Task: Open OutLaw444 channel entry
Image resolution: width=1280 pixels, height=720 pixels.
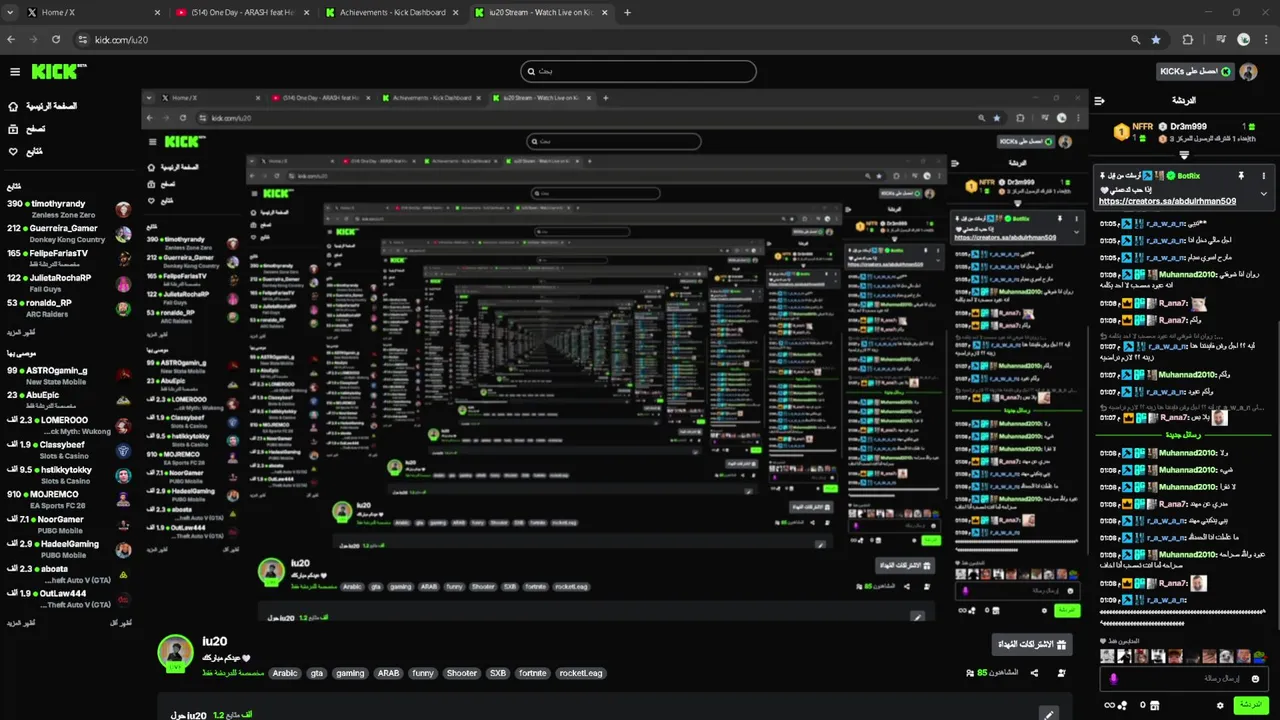Action: coord(68,598)
